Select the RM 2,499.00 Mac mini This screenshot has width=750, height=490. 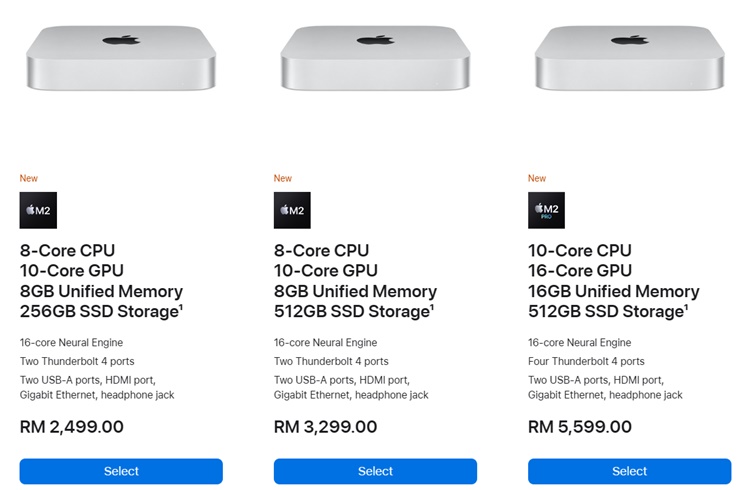(x=121, y=471)
